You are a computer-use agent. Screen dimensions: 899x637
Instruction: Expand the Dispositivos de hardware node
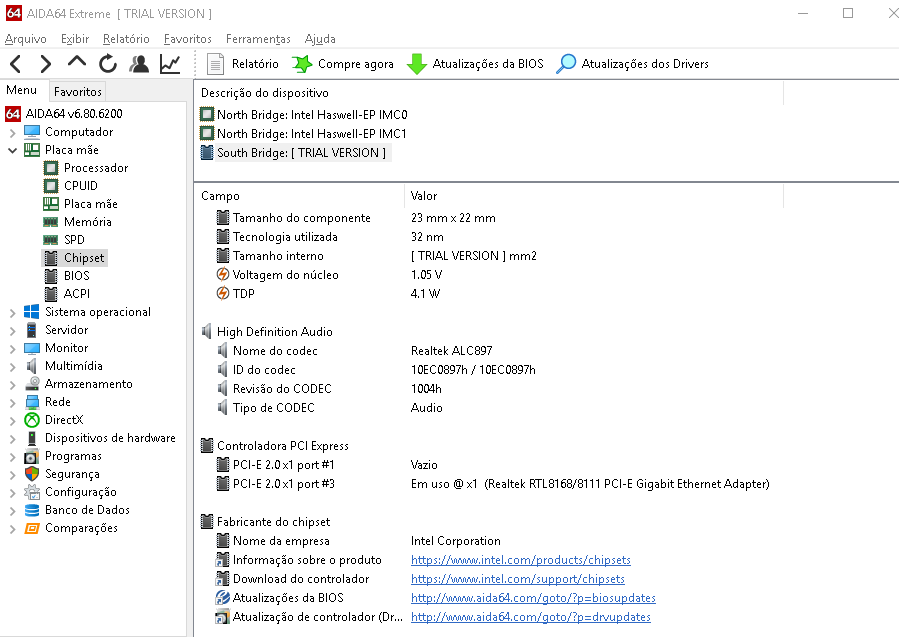(13, 439)
